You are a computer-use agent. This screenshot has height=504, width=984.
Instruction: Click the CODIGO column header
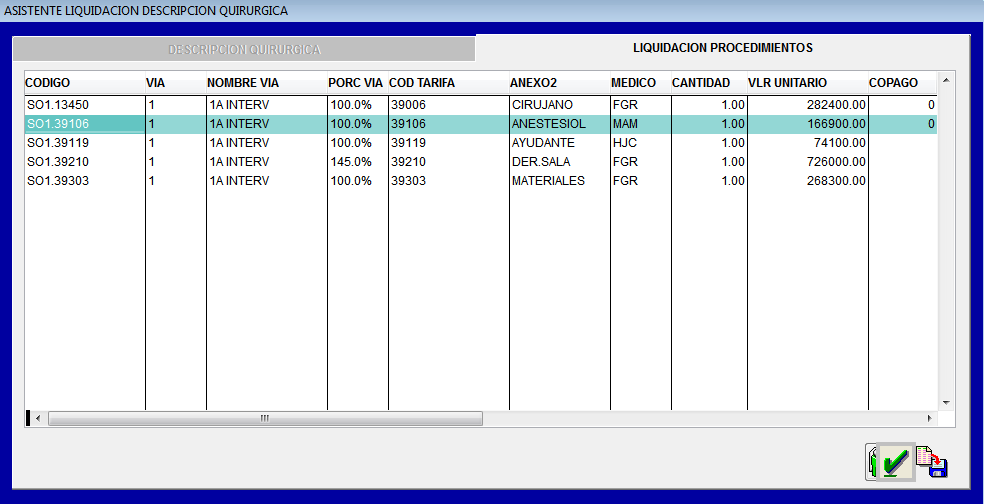point(85,83)
